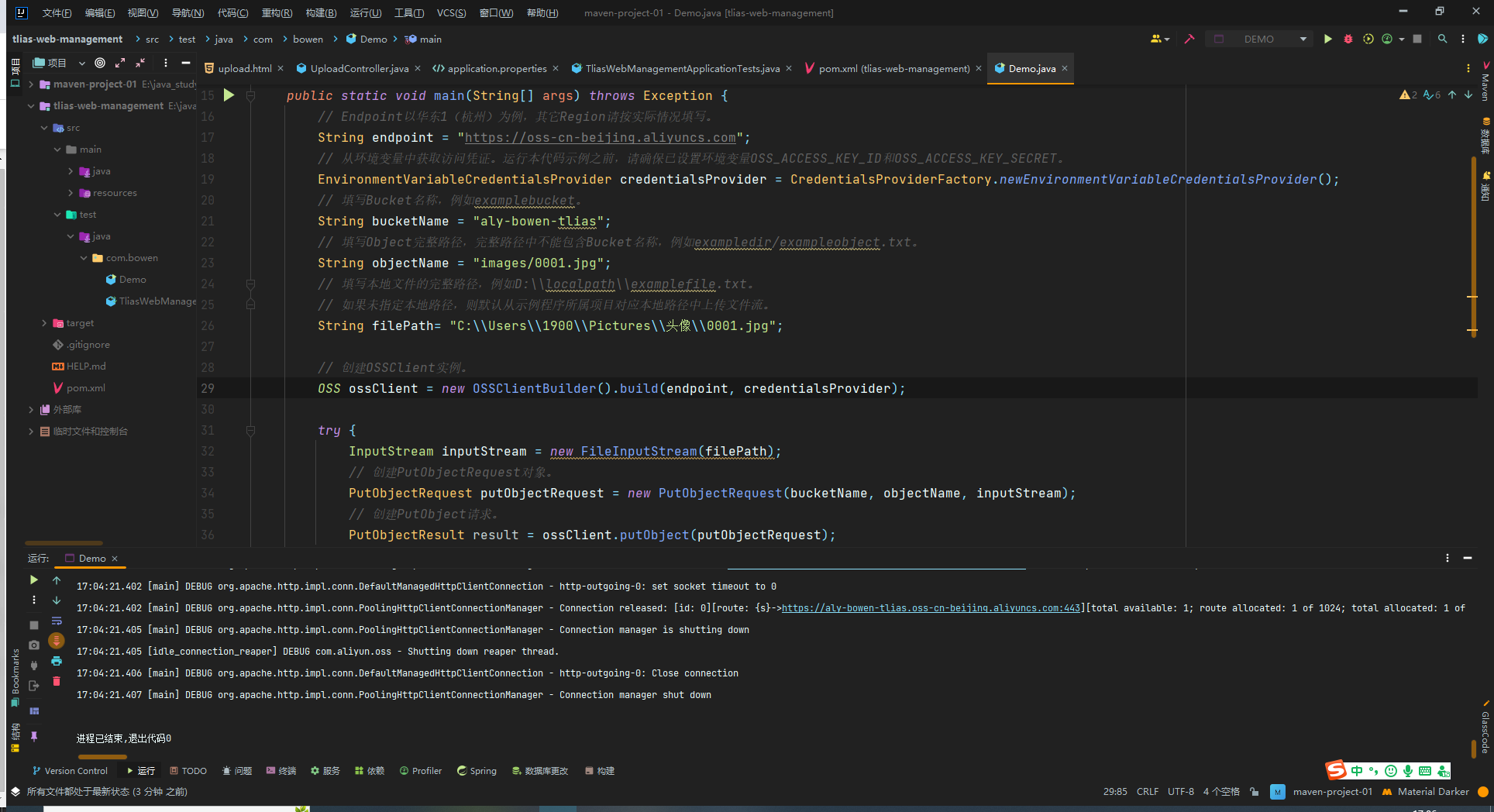The image size is (1494, 812).
Task: Toggle the read-only lock icon in the status bar
Action: pyautogui.click(x=1255, y=792)
